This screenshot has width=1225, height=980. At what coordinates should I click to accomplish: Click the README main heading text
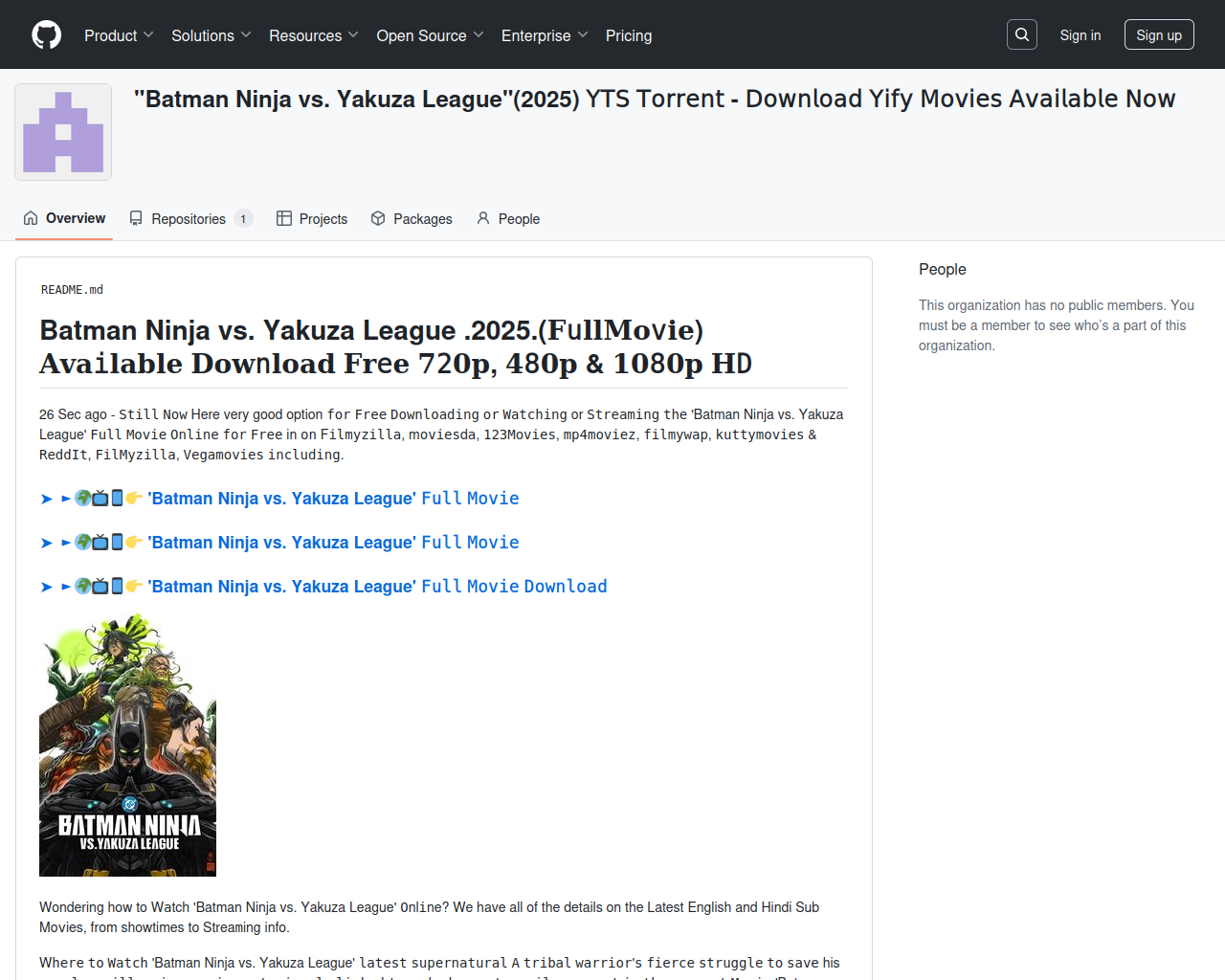[x=396, y=346]
